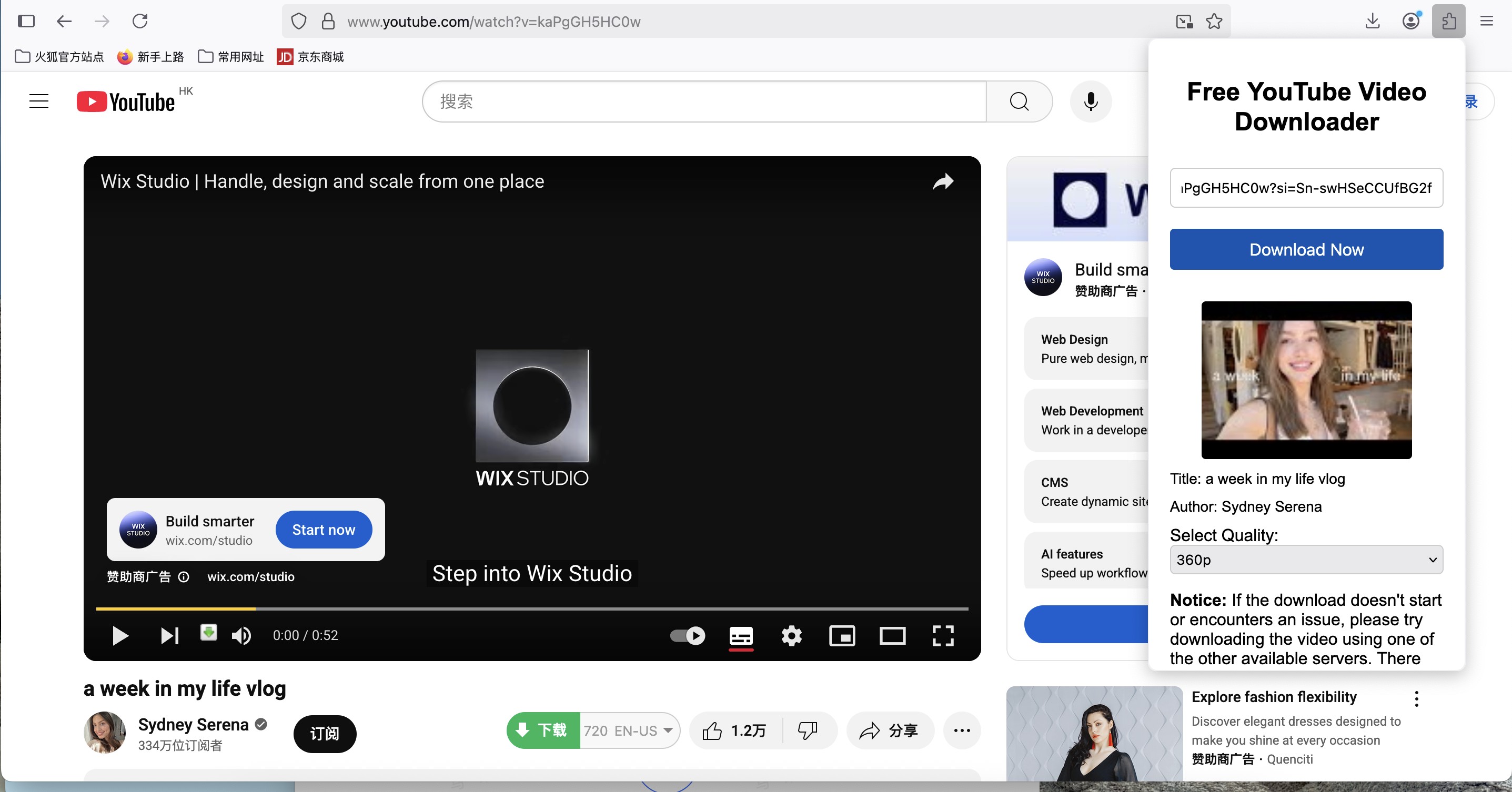Open the Firefox account icon
This screenshot has width=1512, height=792.
(1411, 22)
